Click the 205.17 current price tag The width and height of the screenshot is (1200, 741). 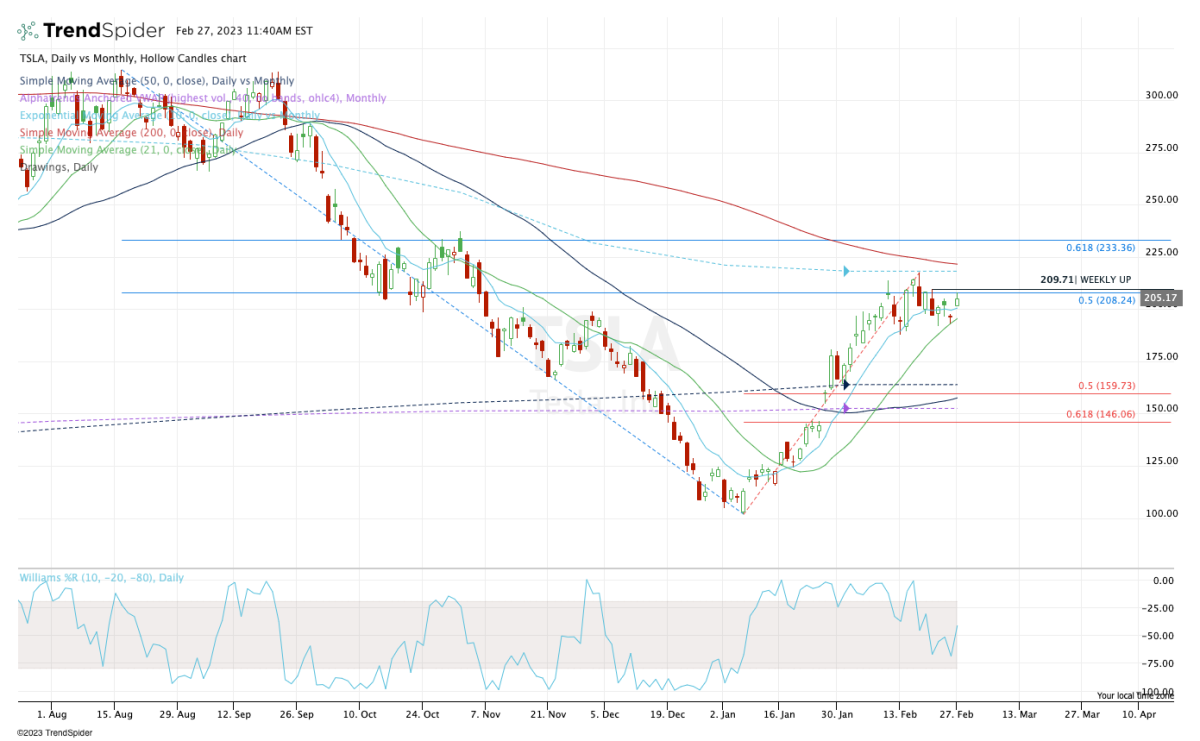tap(1165, 297)
